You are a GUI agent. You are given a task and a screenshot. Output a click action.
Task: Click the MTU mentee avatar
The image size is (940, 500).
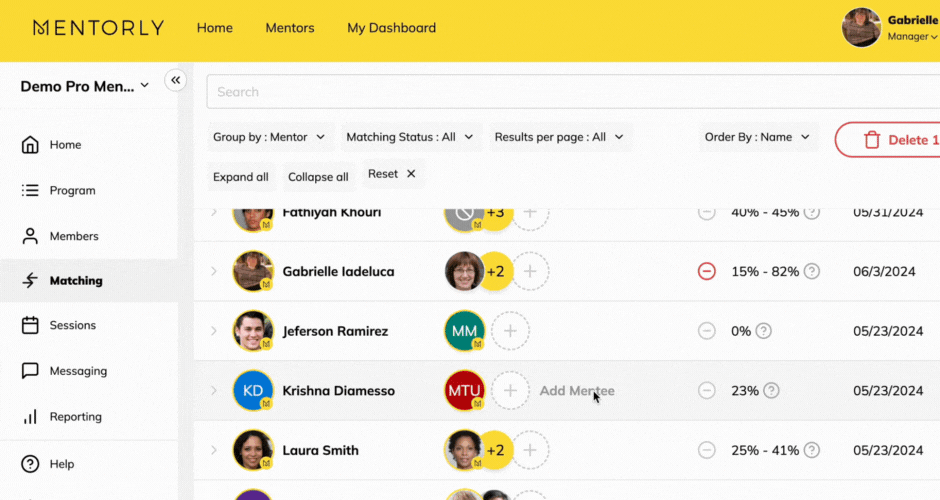[x=465, y=391]
